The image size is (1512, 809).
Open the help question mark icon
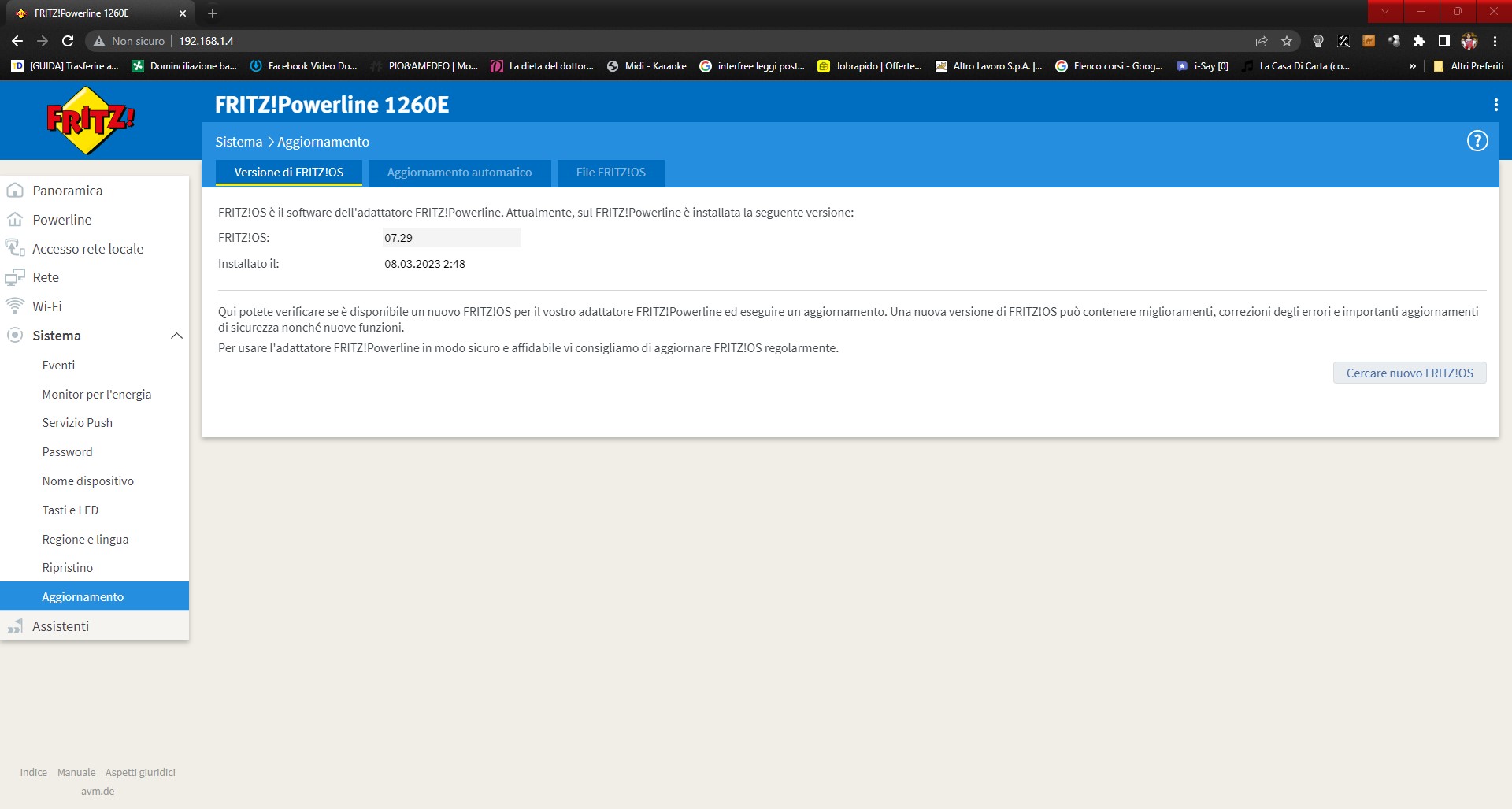1477,141
